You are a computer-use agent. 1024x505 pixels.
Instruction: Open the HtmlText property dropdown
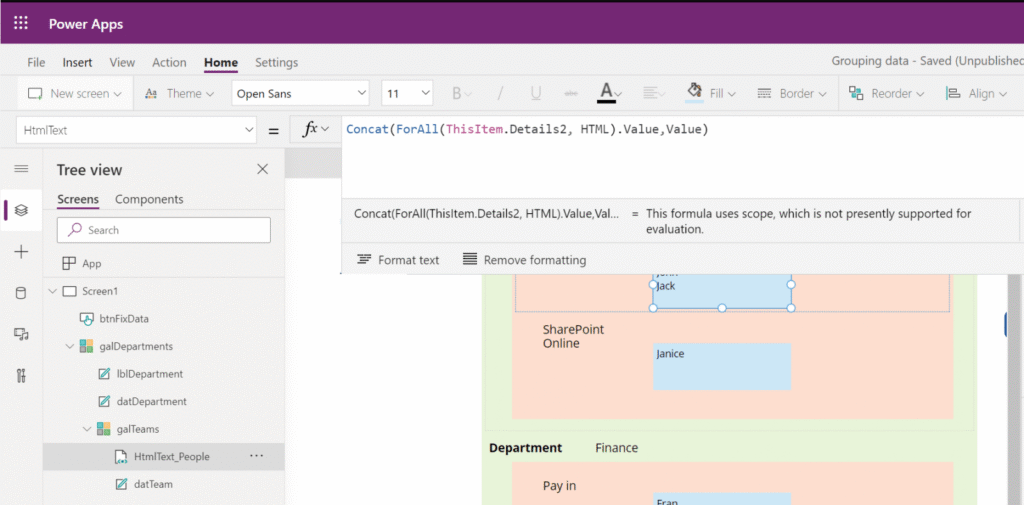point(136,130)
